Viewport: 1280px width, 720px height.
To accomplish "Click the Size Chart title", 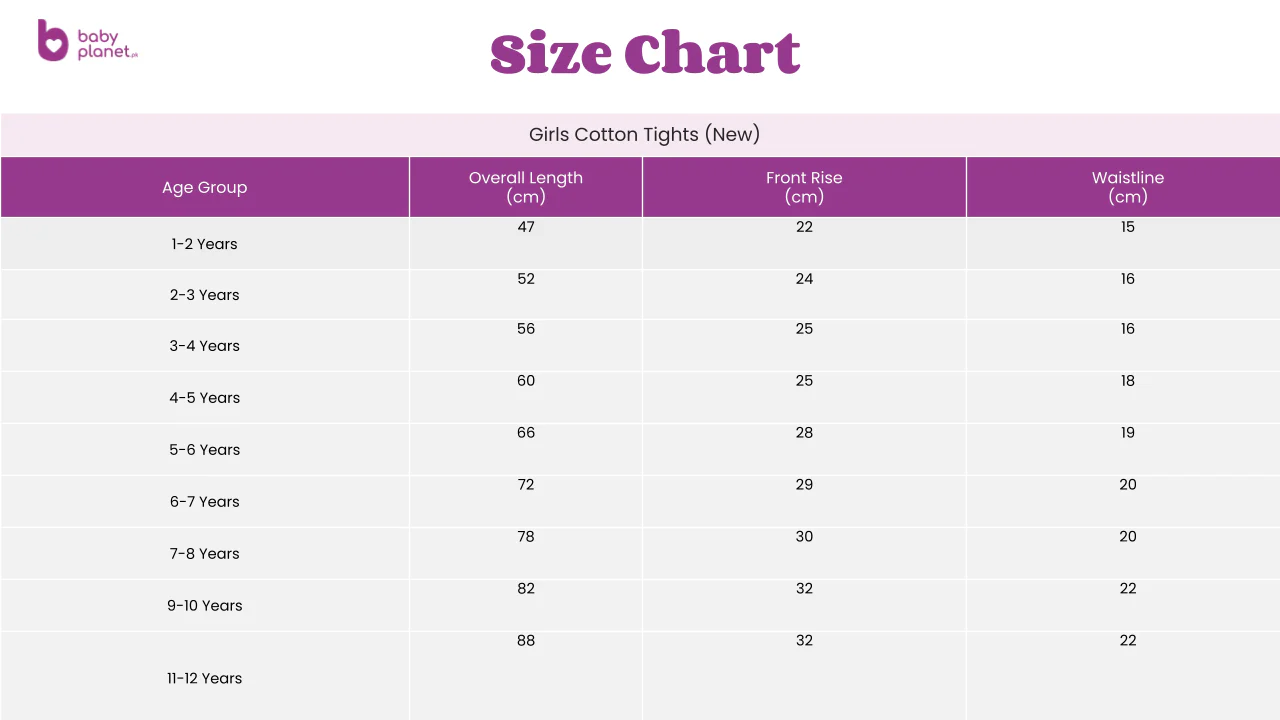I will click(645, 54).
